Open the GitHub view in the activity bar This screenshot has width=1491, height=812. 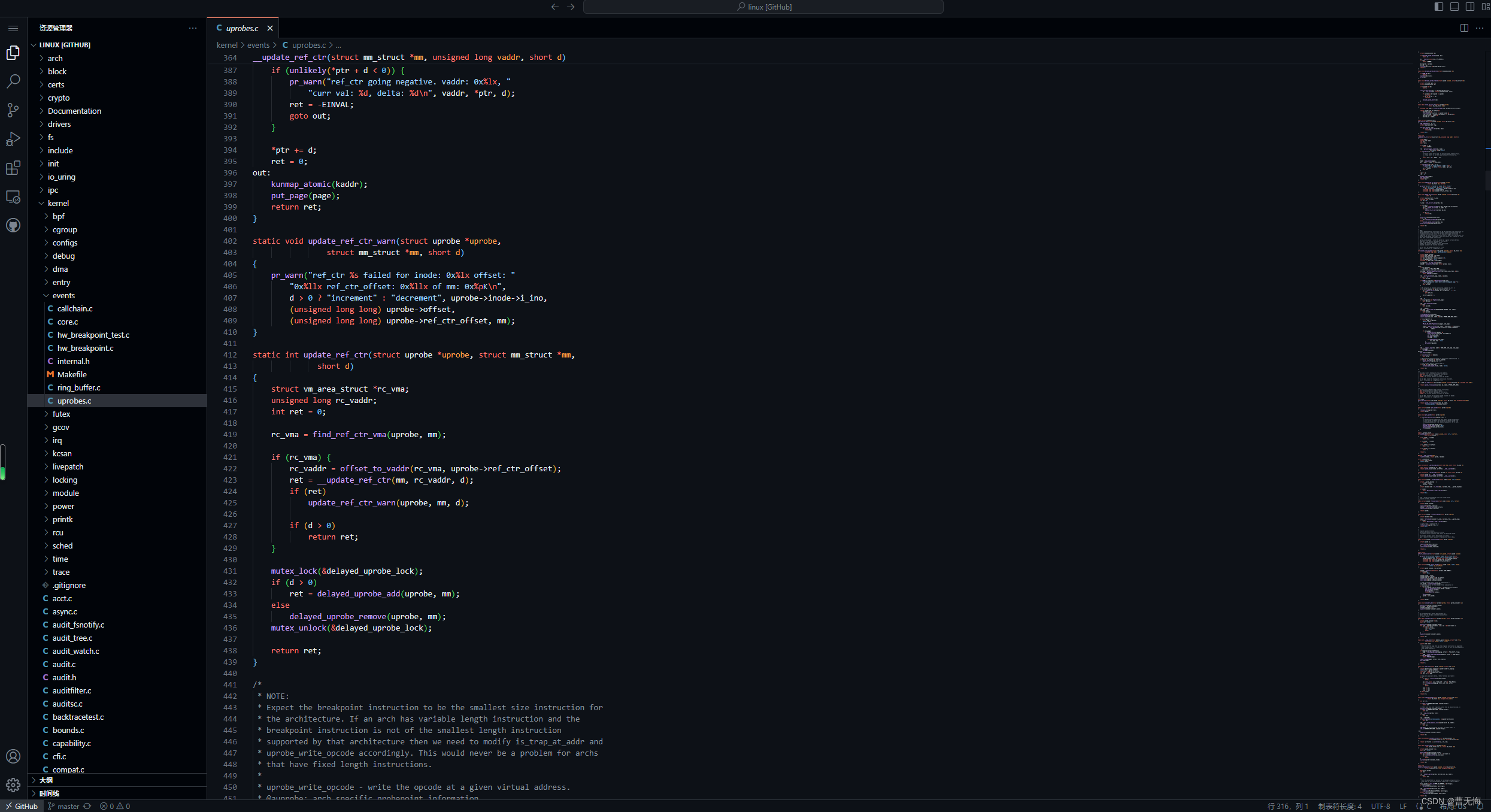coord(13,225)
